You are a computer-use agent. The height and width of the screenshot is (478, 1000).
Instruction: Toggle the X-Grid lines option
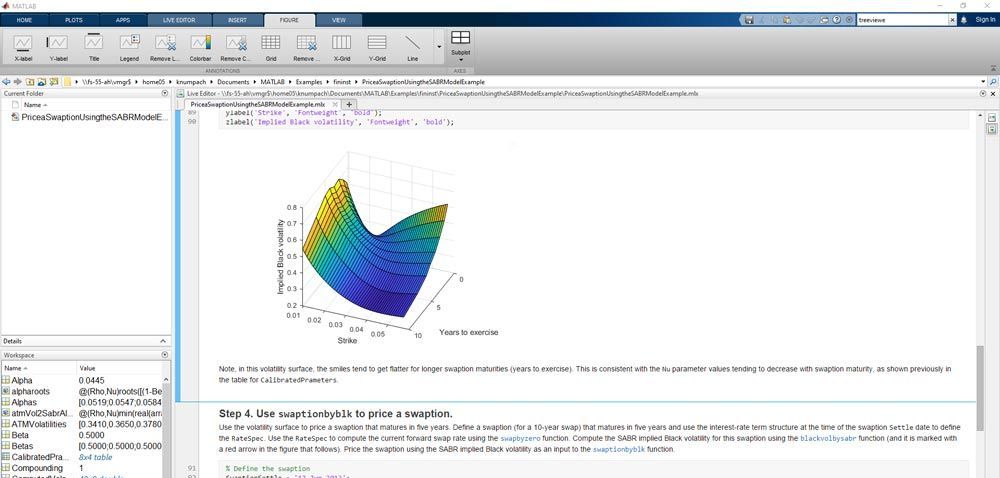point(341,46)
